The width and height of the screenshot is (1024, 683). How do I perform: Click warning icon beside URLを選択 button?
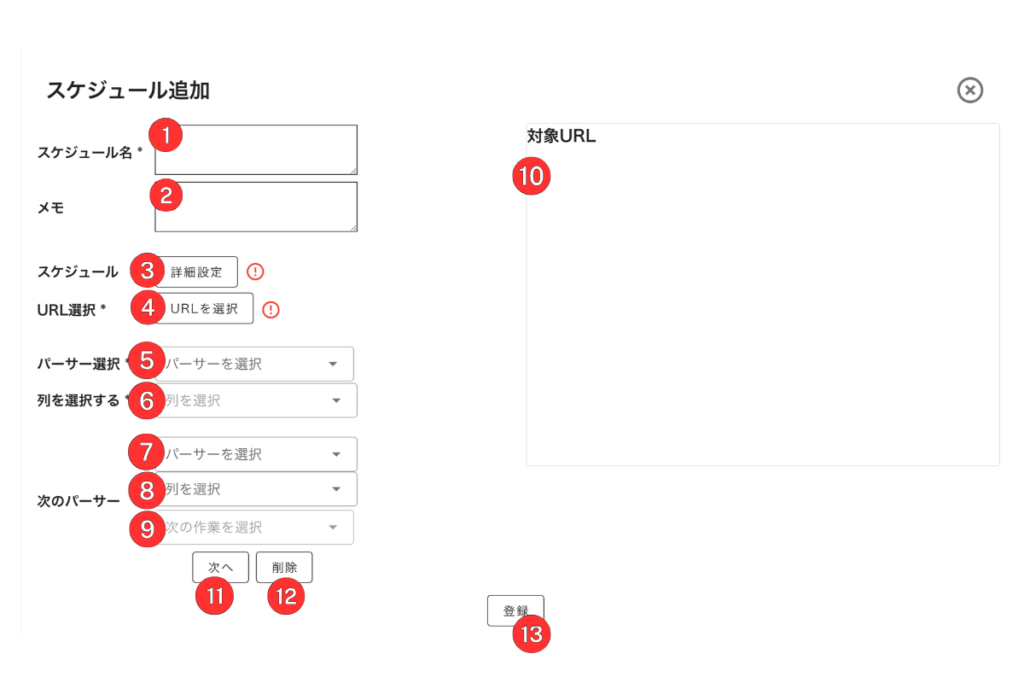[x=271, y=310]
